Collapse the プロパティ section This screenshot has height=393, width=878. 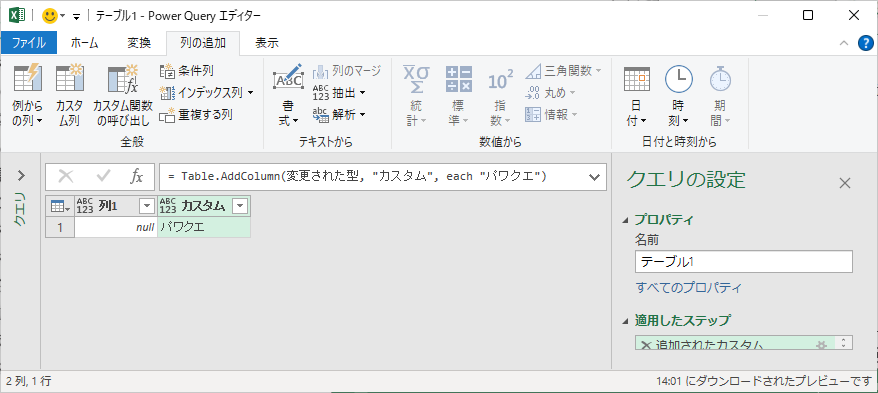tap(625, 219)
